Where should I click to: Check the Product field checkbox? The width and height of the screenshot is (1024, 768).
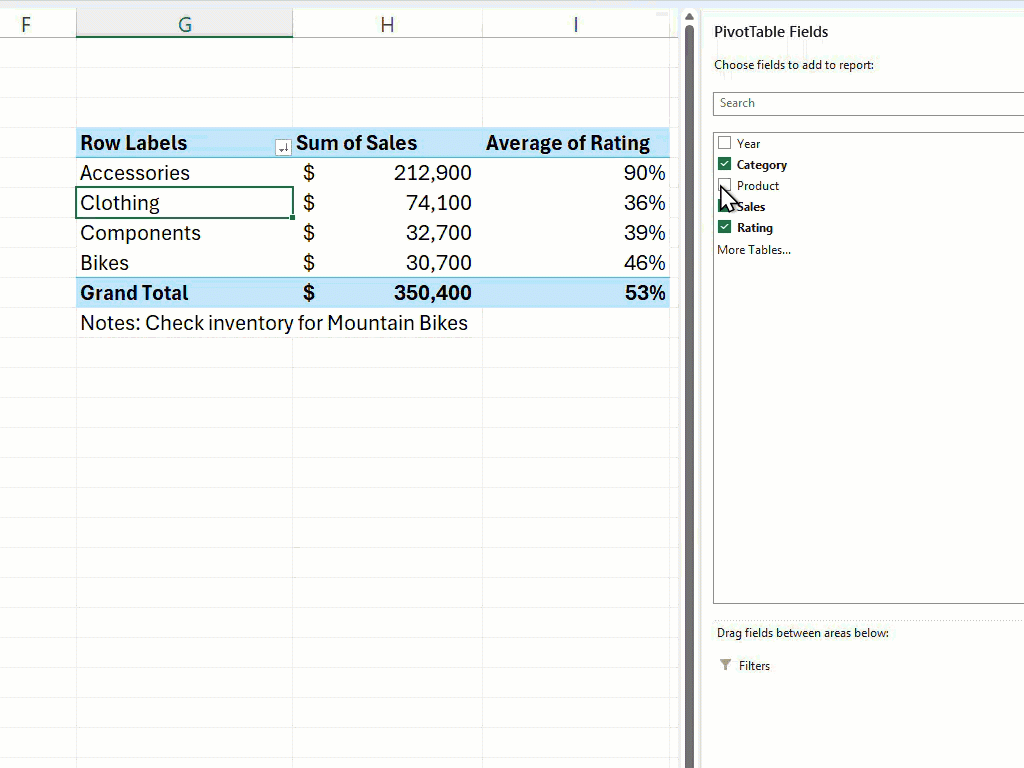[x=724, y=185]
